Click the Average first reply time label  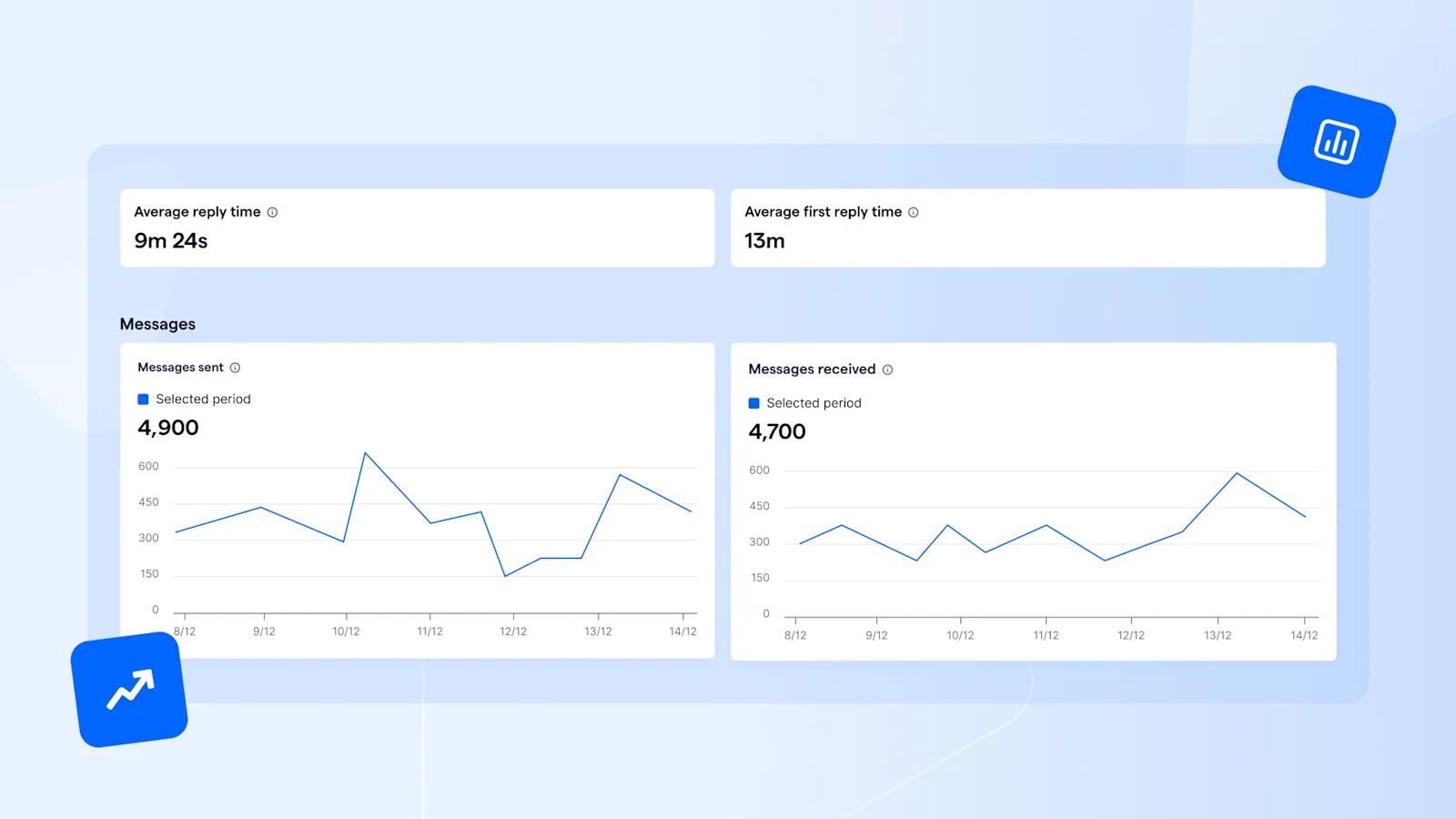(x=824, y=212)
